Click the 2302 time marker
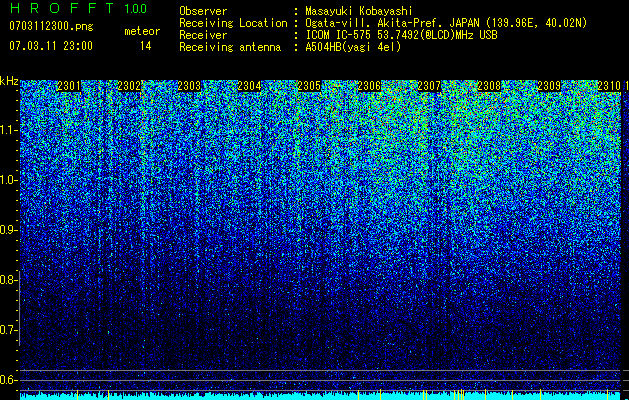Viewport: 629px width, 400px height. pyautogui.click(x=129, y=86)
